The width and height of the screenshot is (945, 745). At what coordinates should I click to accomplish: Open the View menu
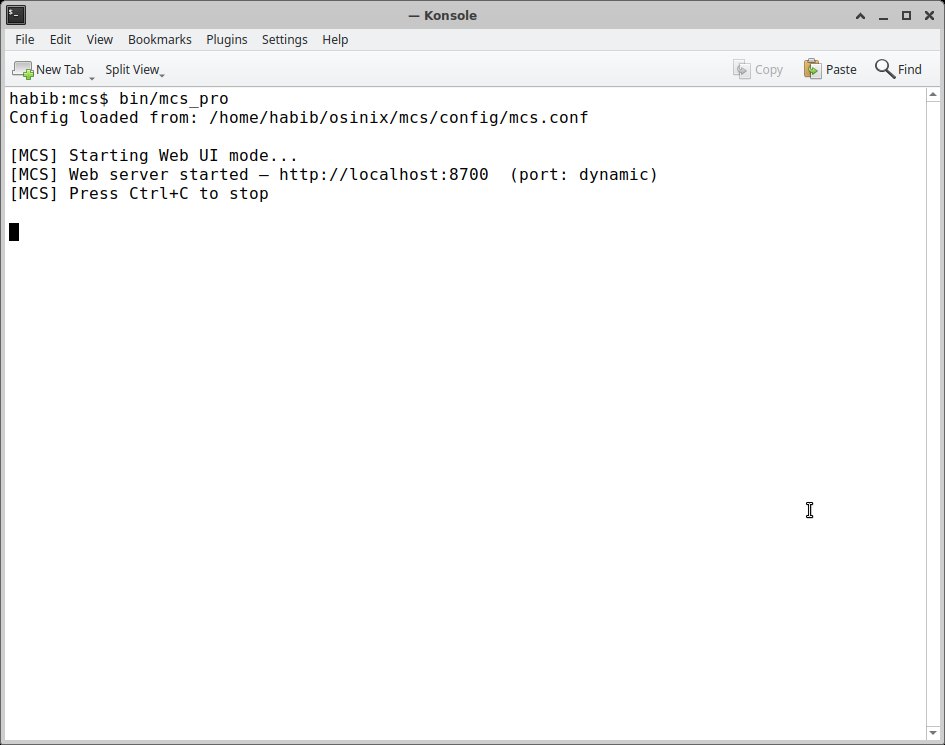click(x=99, y=40)
